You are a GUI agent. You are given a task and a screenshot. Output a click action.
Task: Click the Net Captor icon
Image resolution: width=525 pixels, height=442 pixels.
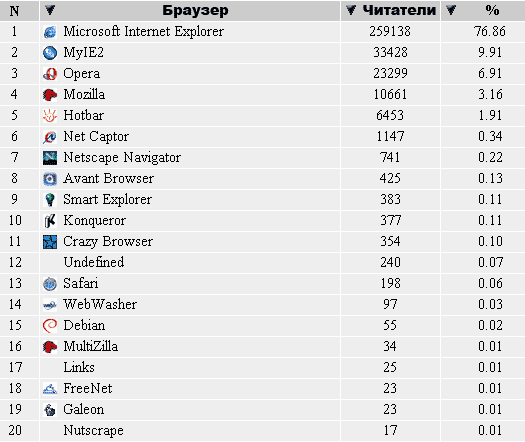[50, 137]
